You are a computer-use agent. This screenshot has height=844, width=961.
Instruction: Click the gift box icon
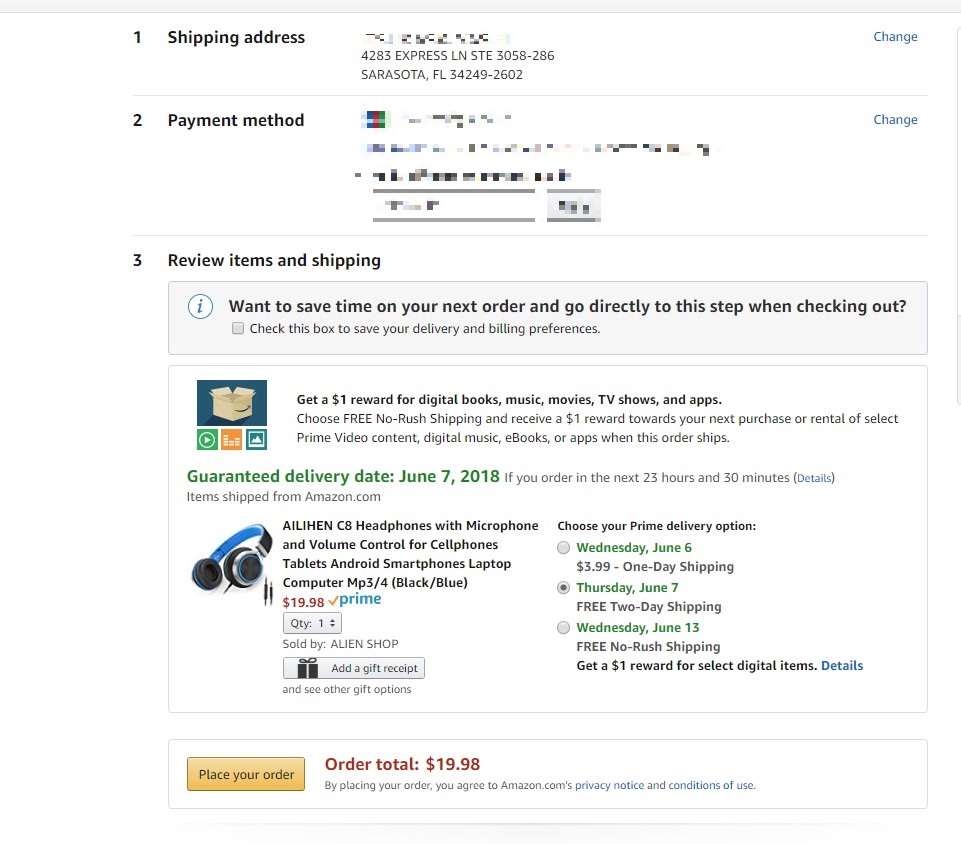point(308,668)
